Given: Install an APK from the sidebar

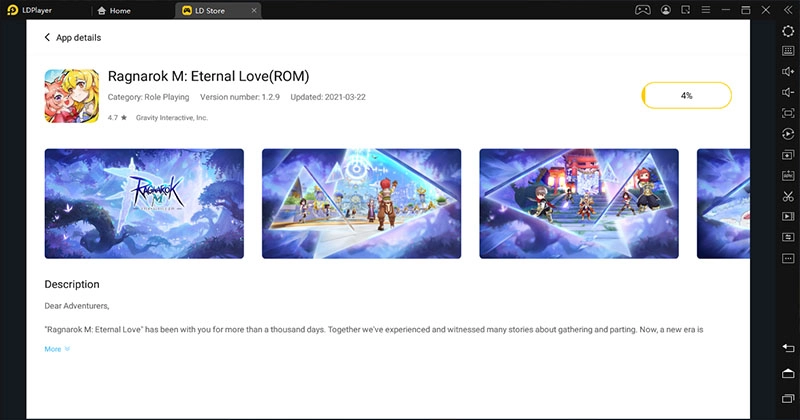Looking at the screenshot, I should [x=788, y=176].
